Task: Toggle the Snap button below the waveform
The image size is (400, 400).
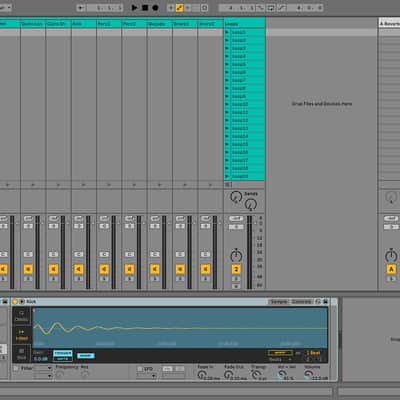Action: tap(85, 356)
